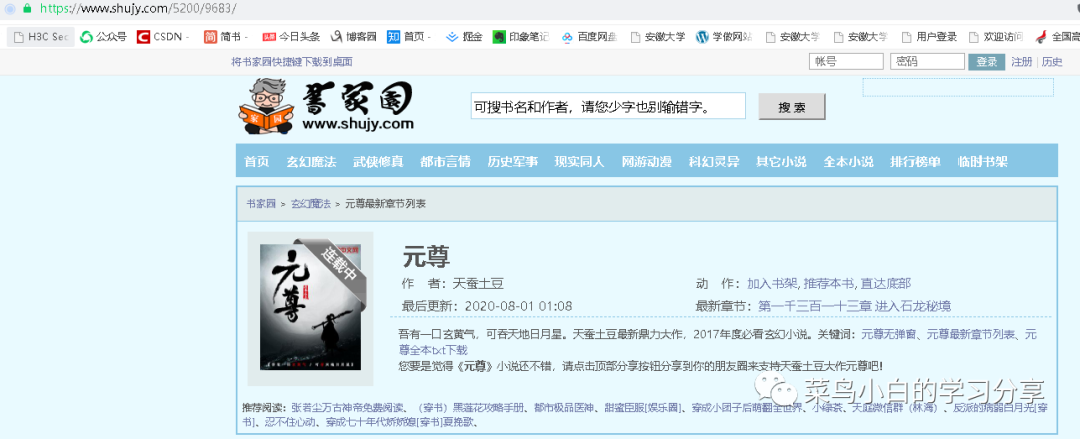Screen dimensions: 1080x439
Task: Open the 用户登录 bookmark
Action: coord(928,37)
